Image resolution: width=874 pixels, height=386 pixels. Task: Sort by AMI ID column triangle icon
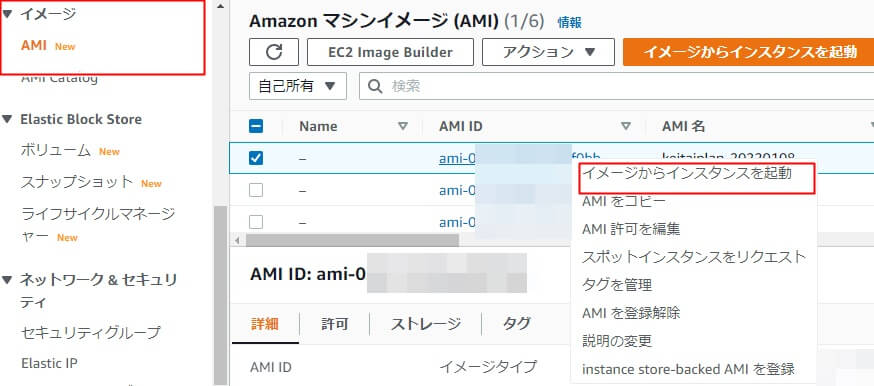coord(626,126)
